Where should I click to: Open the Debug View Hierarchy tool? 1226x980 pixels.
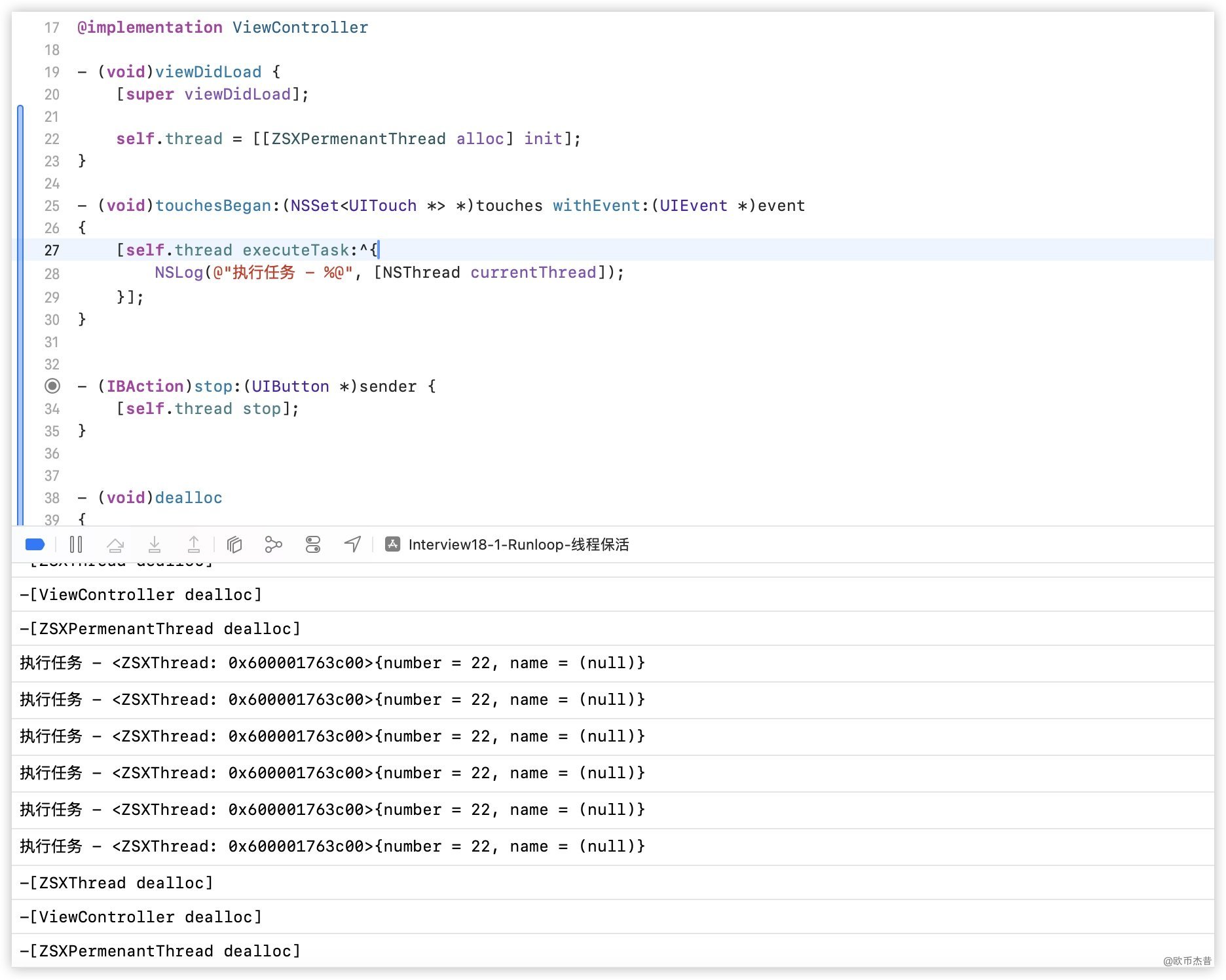[x=234, y=544]
